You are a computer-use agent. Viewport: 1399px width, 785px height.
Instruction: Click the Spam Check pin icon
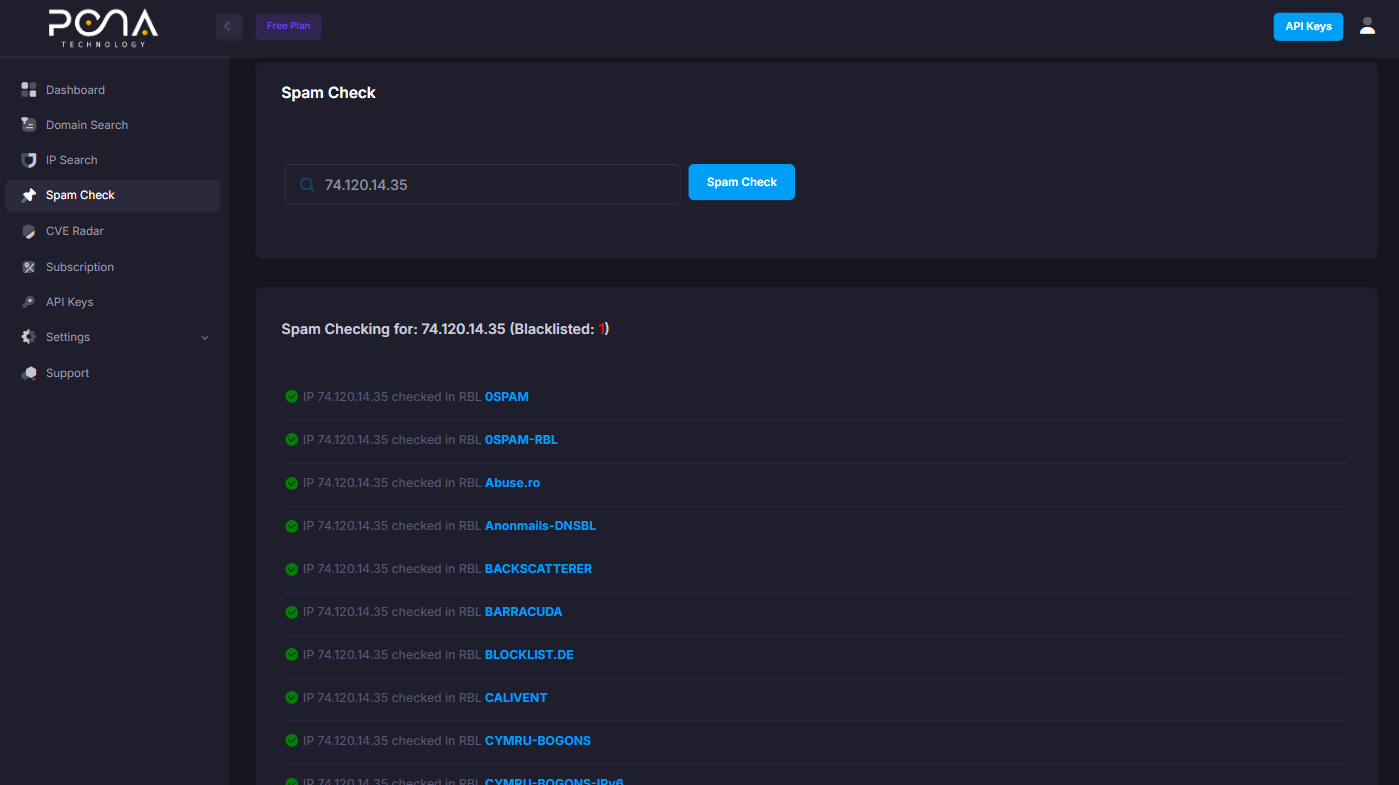point(29,195)
